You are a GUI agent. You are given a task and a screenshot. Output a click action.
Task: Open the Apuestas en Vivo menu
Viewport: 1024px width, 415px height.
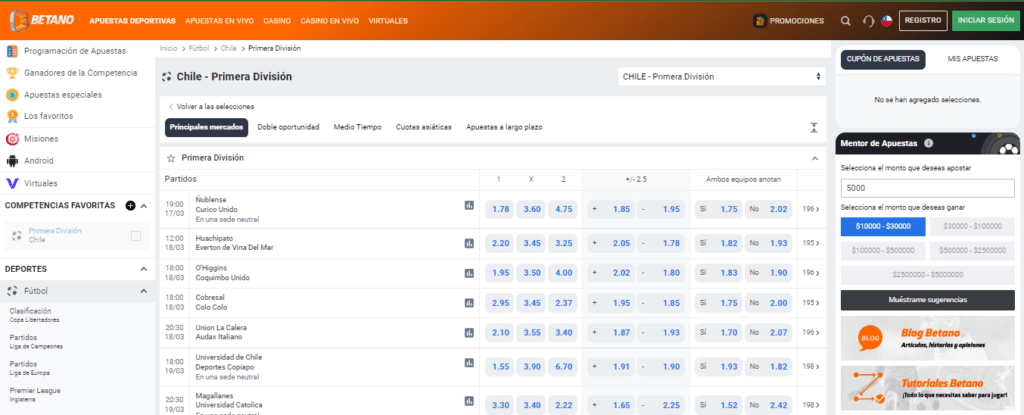point(219,21)
